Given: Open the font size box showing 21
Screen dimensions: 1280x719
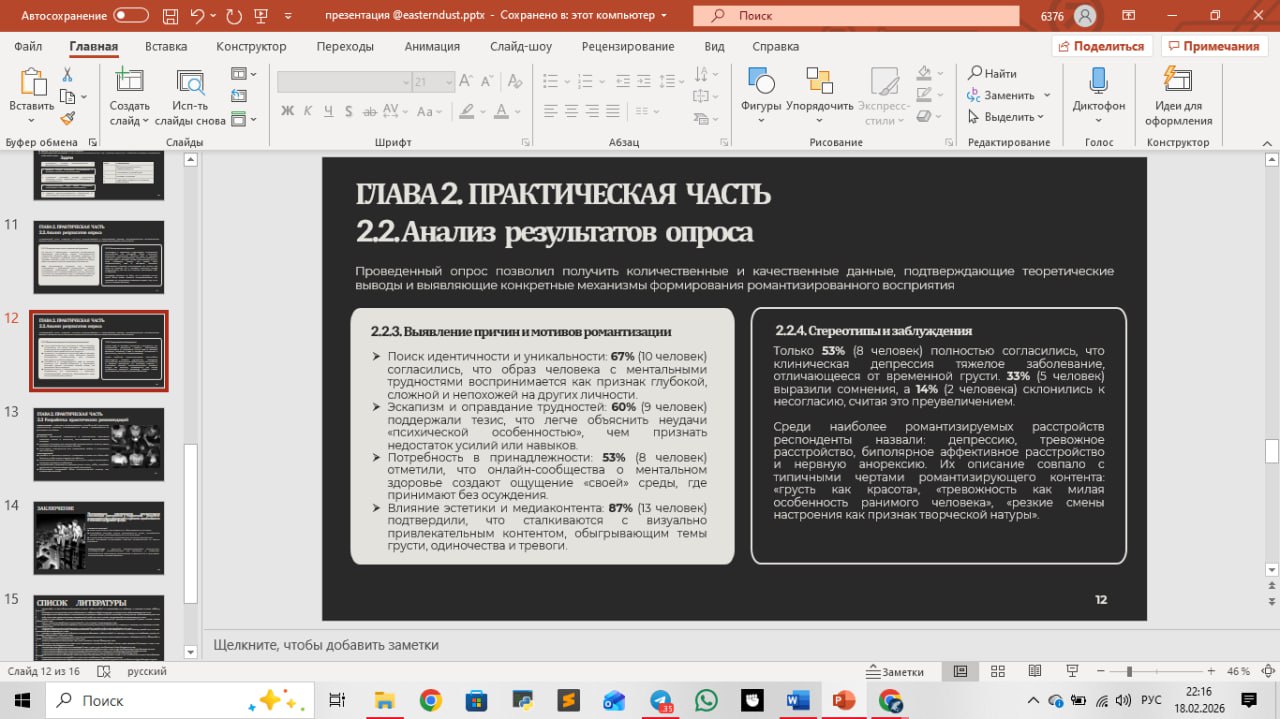Looking at the screenshot, I should coord(432,82).
